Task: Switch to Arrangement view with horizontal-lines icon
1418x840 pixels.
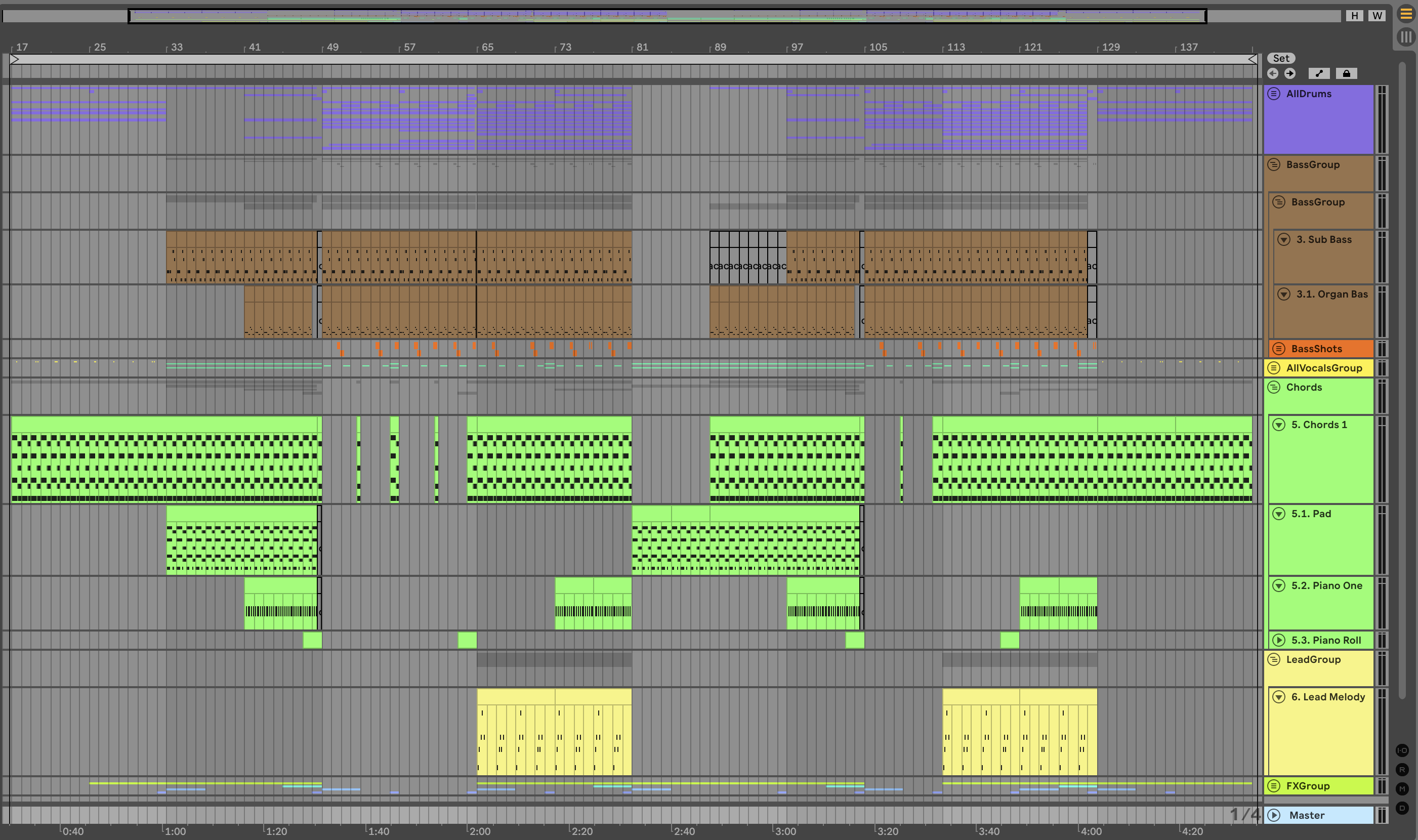Action: tap(1406, 14)
